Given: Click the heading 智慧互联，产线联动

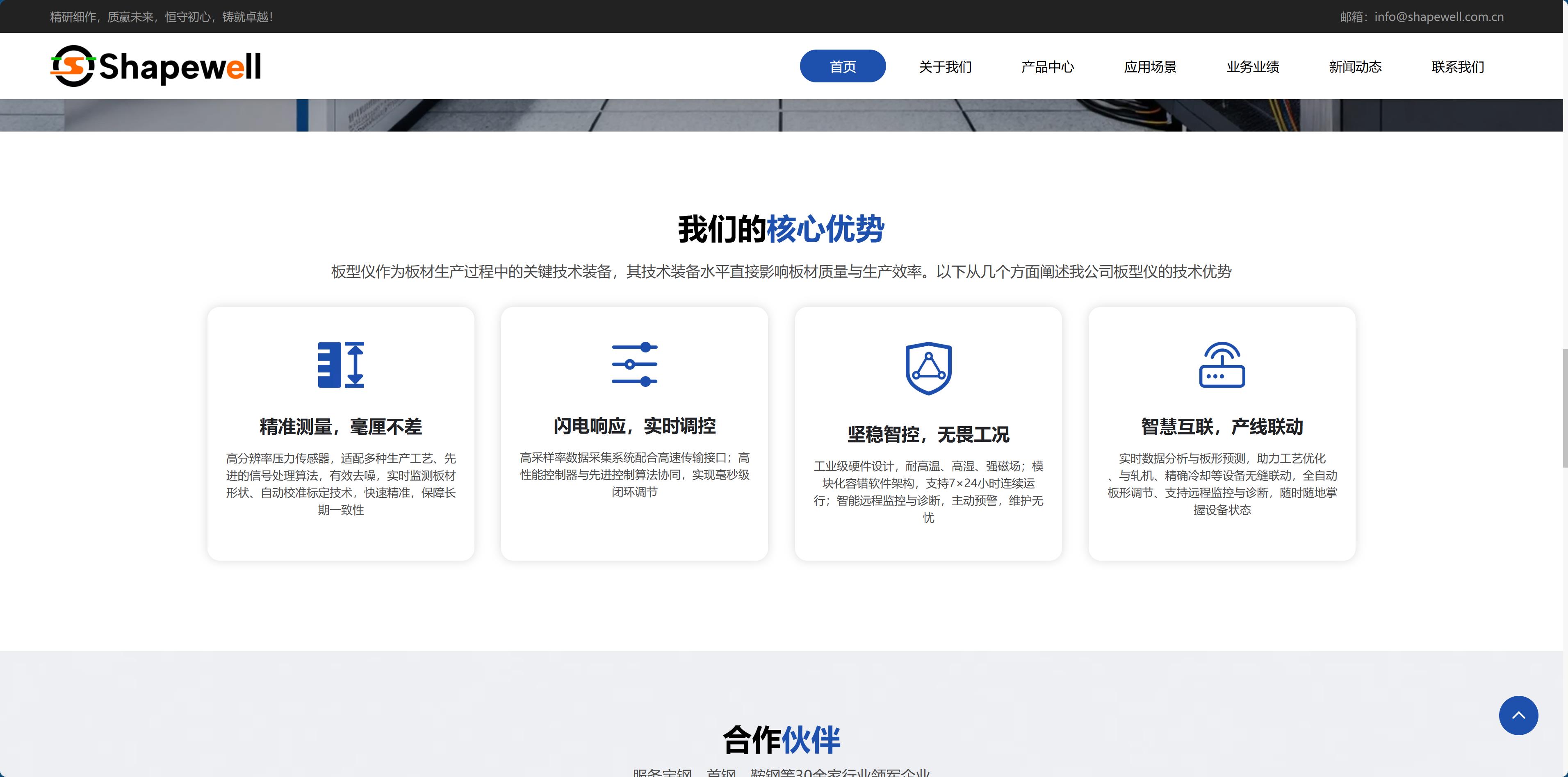Looking at the screenshot, I should point(1222,427).
